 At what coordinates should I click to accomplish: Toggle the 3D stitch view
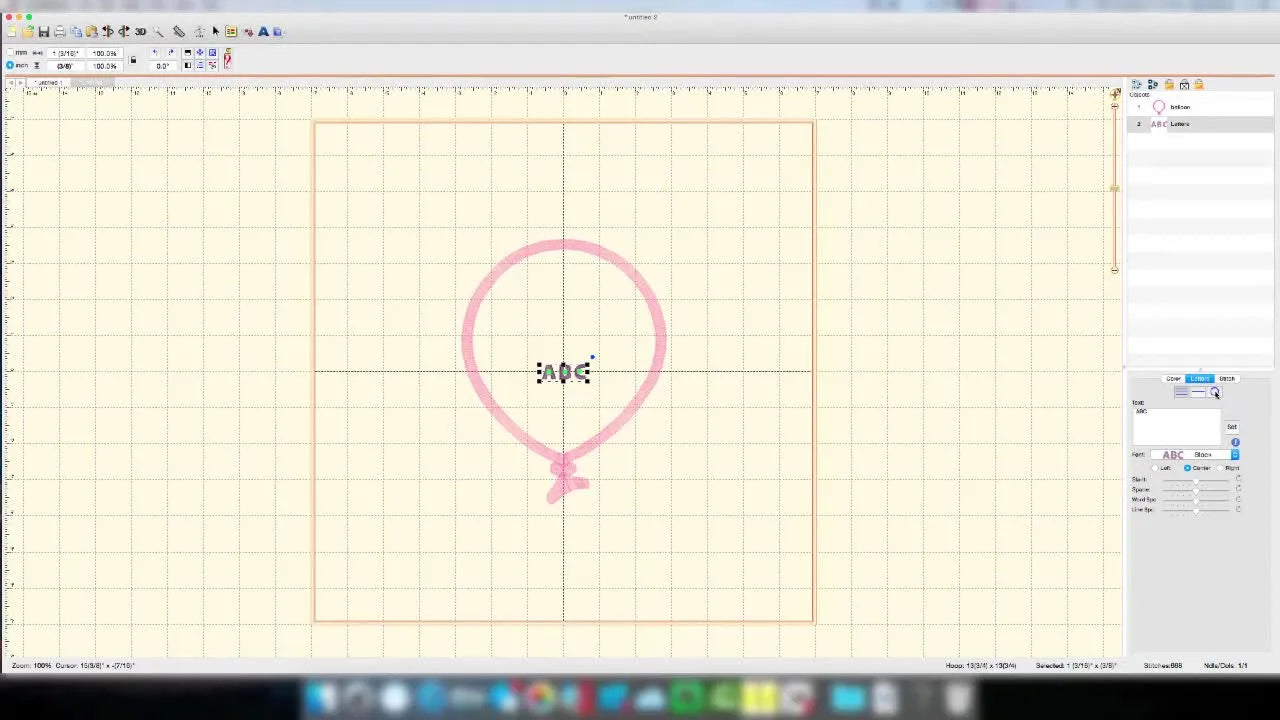point(140,32)
